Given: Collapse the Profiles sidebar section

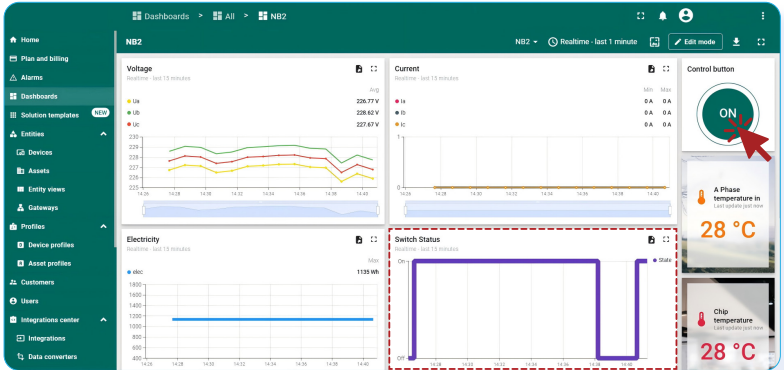Looking at the screenshot, I should (104, 226).
